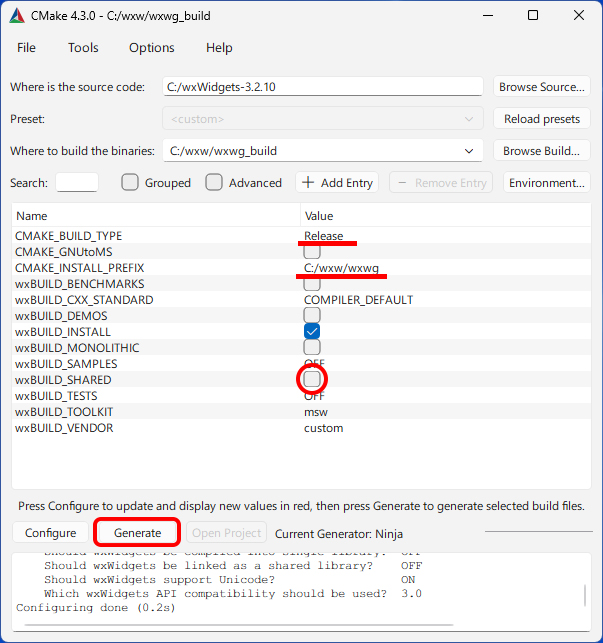Open the File menu
Screen dimensions: 603x643
coord(26,48)
